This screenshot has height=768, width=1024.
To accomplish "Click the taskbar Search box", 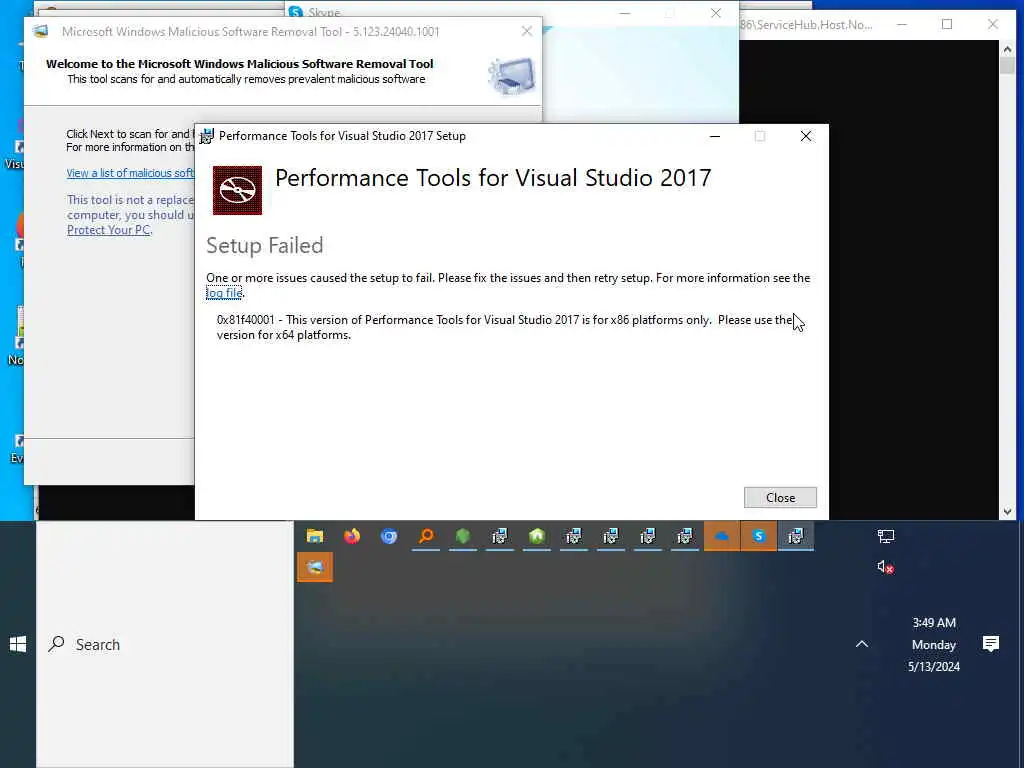I will click(165, 645).
